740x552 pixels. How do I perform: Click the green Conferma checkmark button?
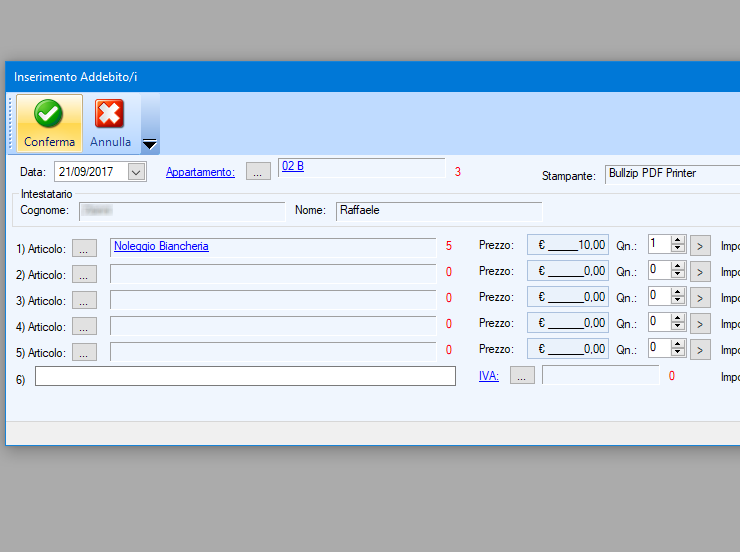49,123
